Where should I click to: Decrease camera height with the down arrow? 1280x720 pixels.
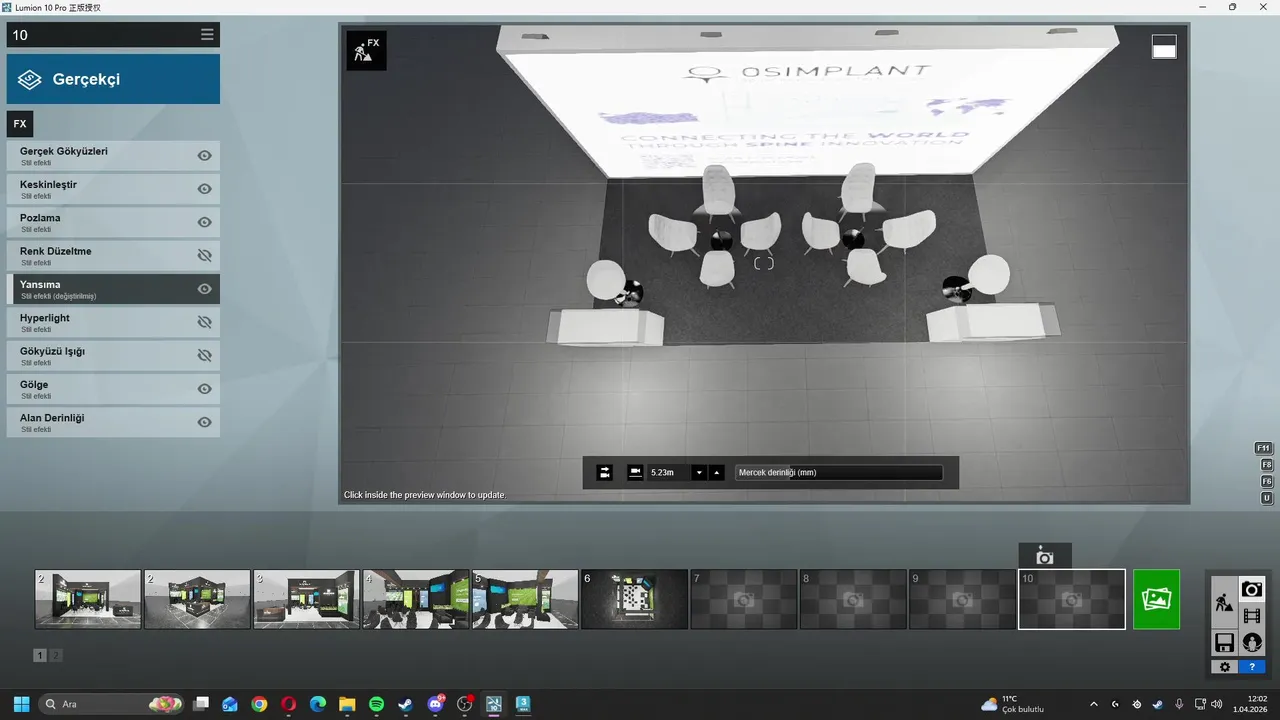pyautogui.click(x=700, y=473)
